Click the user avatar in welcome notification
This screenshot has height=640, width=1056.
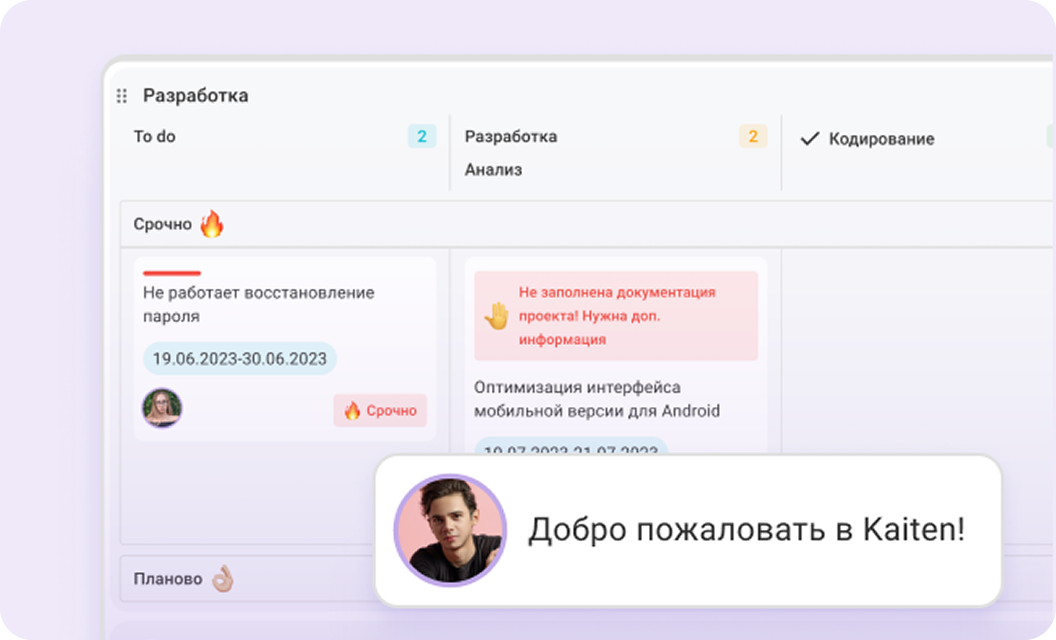(x=450, y=530)
